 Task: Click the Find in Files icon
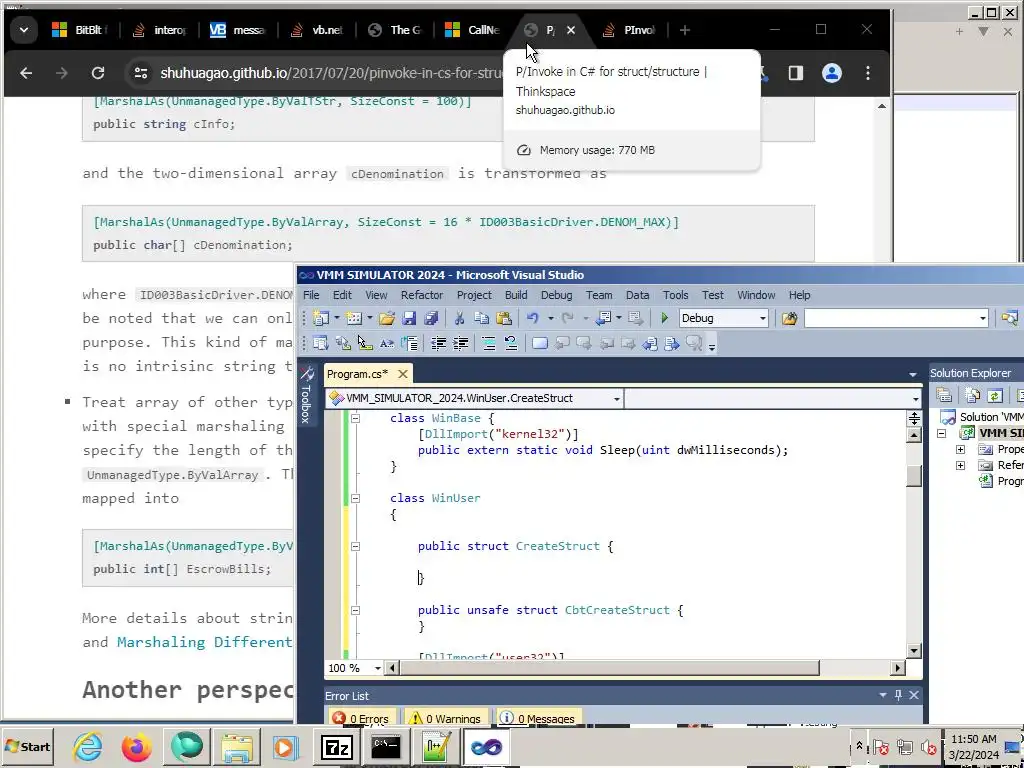(790, 319)
